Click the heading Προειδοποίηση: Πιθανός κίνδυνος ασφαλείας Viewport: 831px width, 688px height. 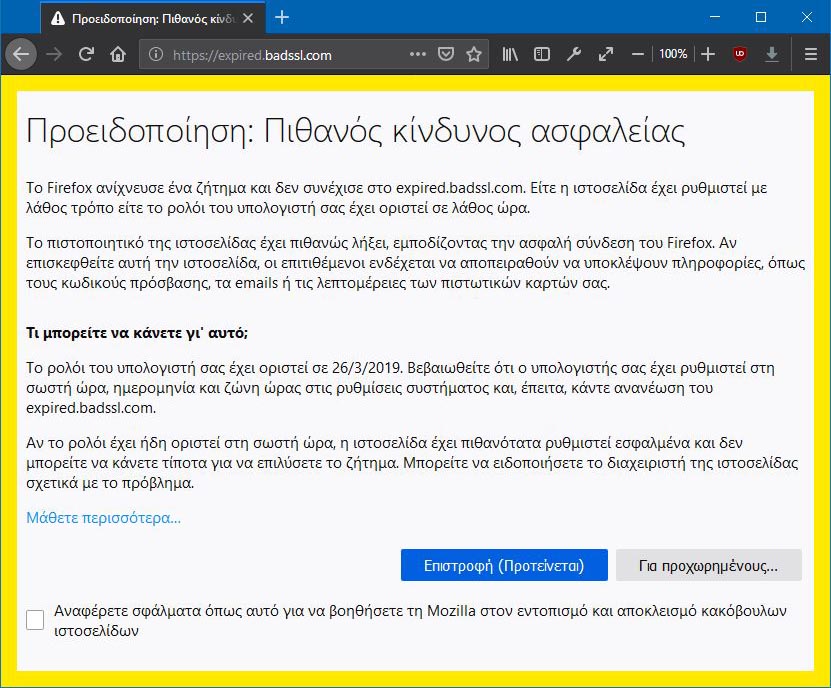tap(356, 131)
